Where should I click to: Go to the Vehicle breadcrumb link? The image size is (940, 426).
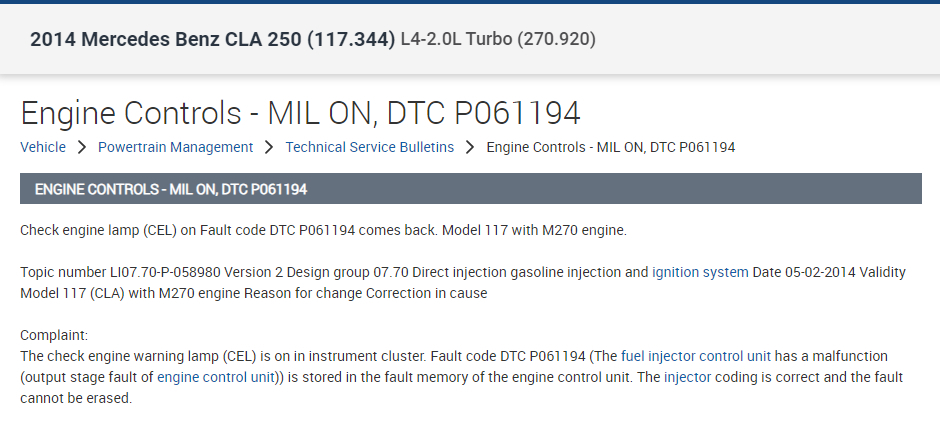pyautogui.click(x=43, y=147)
